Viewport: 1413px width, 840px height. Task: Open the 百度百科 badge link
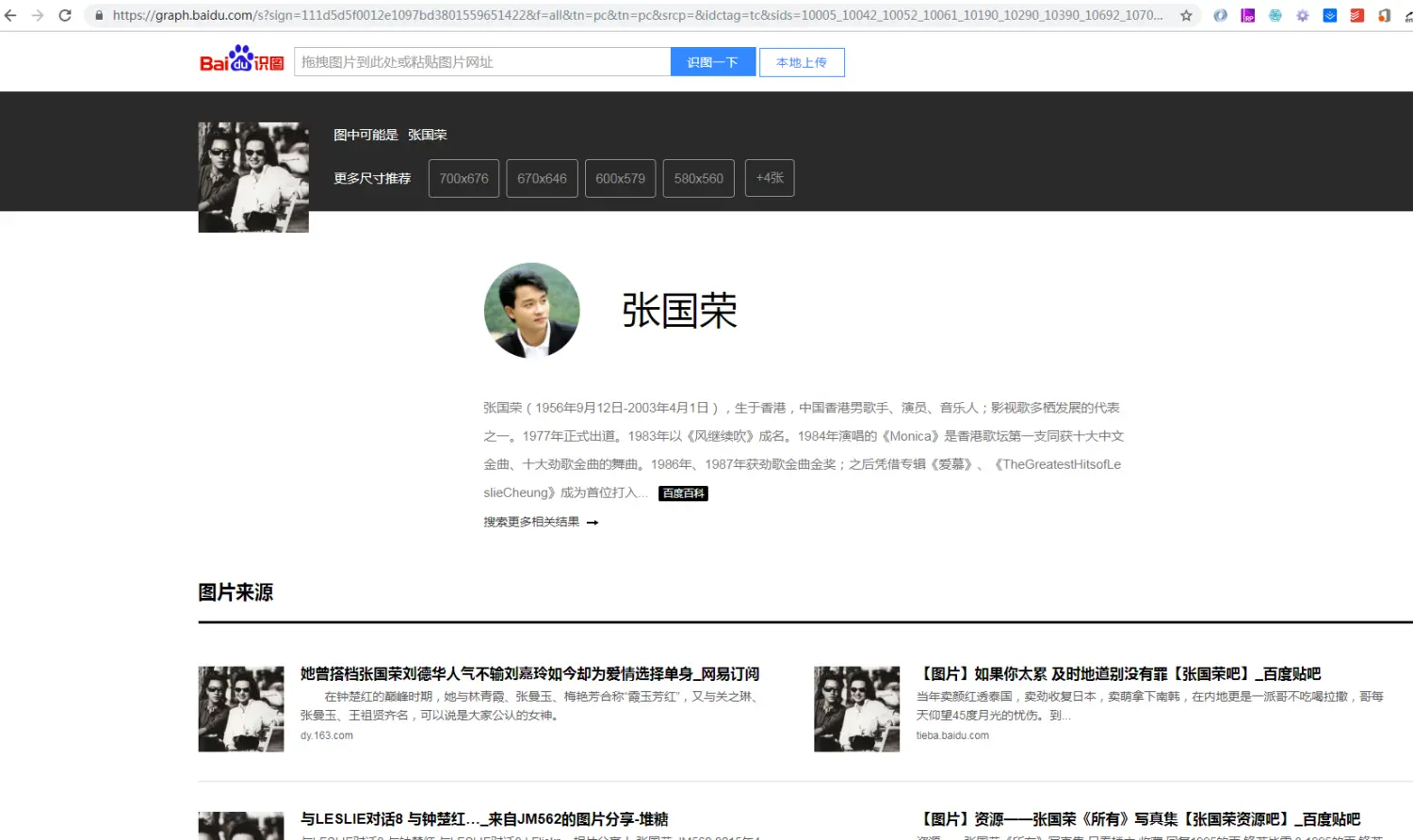683,493
